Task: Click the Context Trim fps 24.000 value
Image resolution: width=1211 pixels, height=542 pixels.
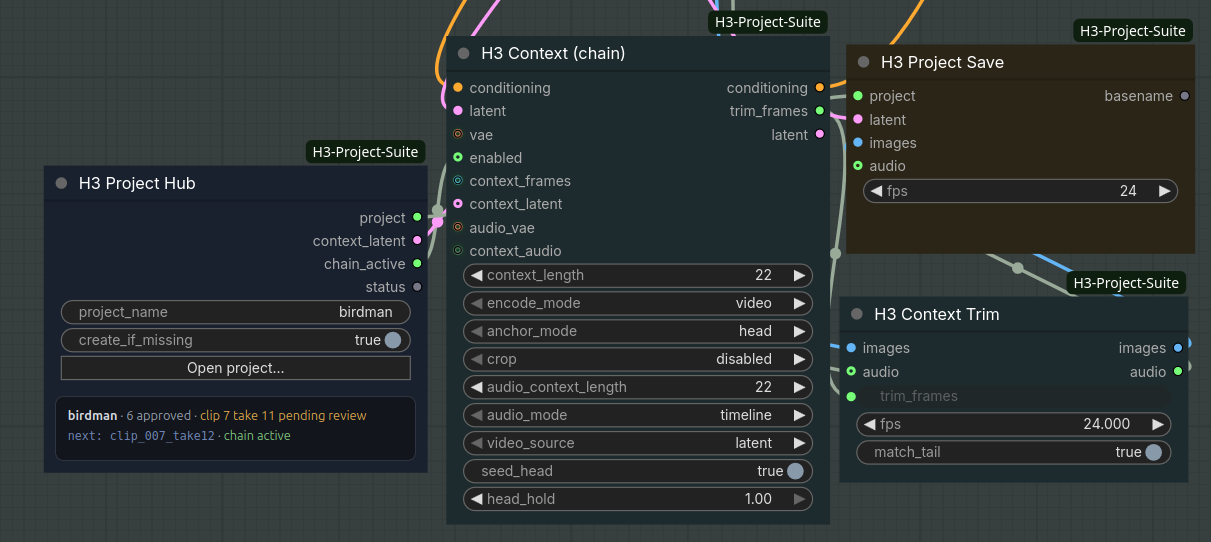Action: pyautogui.click(x=1107, y=424)
